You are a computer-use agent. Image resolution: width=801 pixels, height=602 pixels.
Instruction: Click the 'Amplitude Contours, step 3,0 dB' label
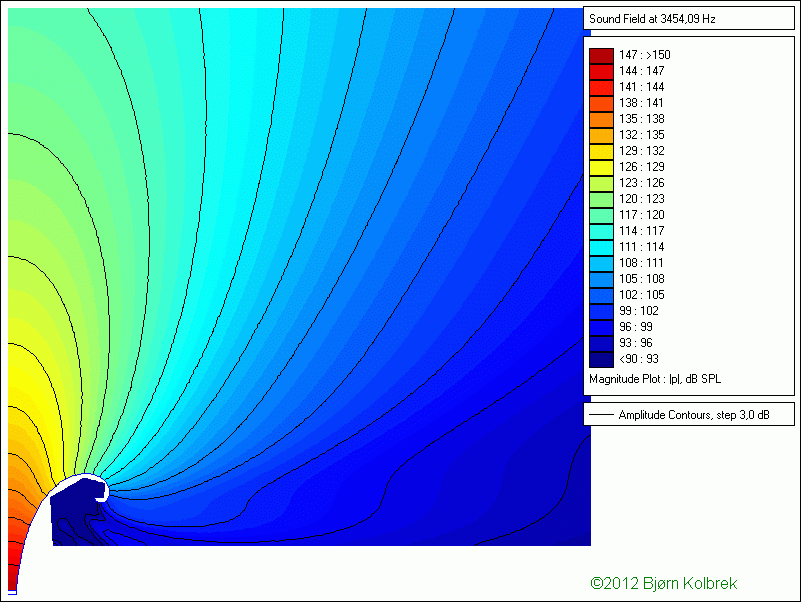(694, 415)
